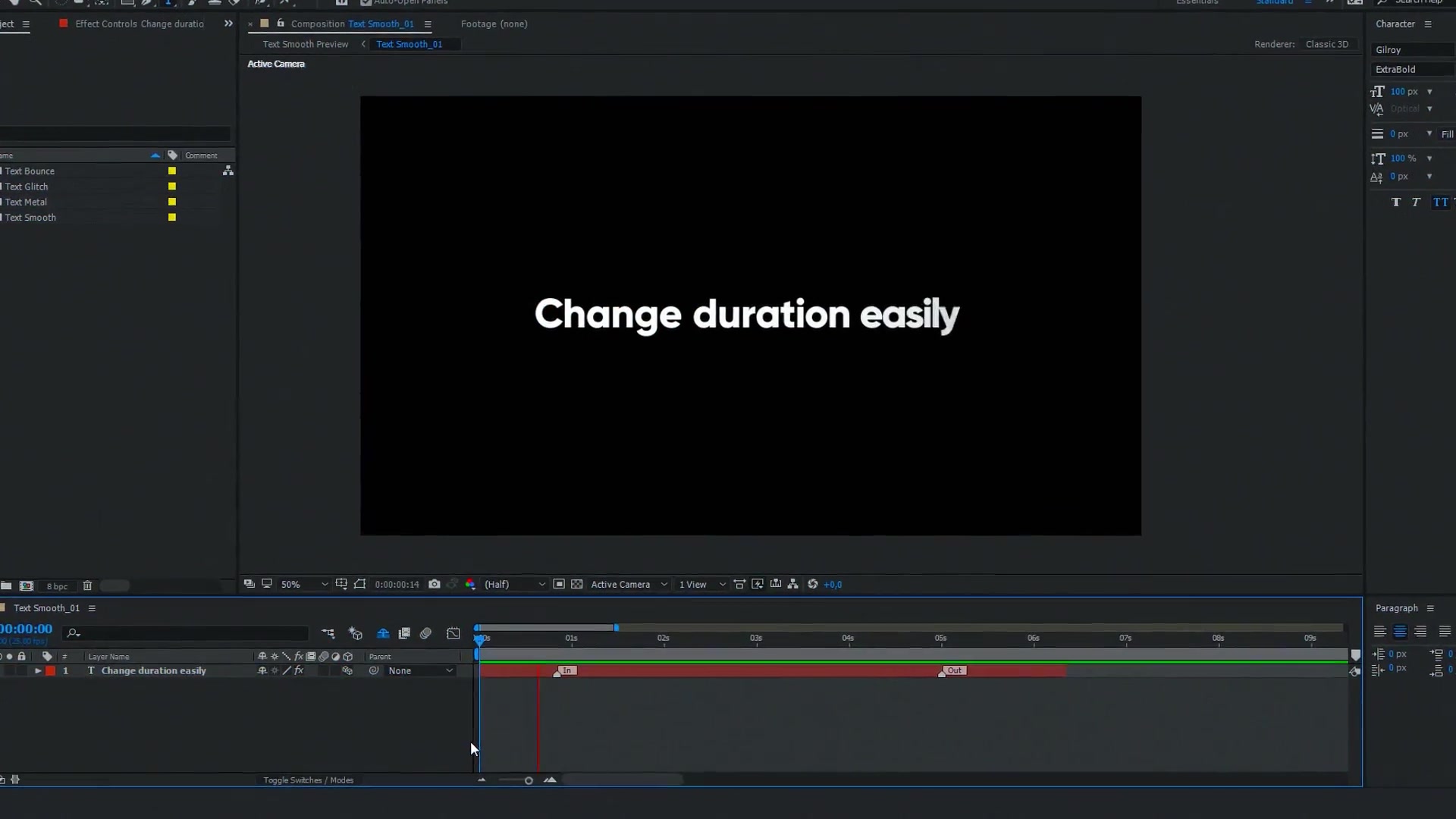Click yellow label of Text Bounce
1456x819 pixels.
click(172, 171)
